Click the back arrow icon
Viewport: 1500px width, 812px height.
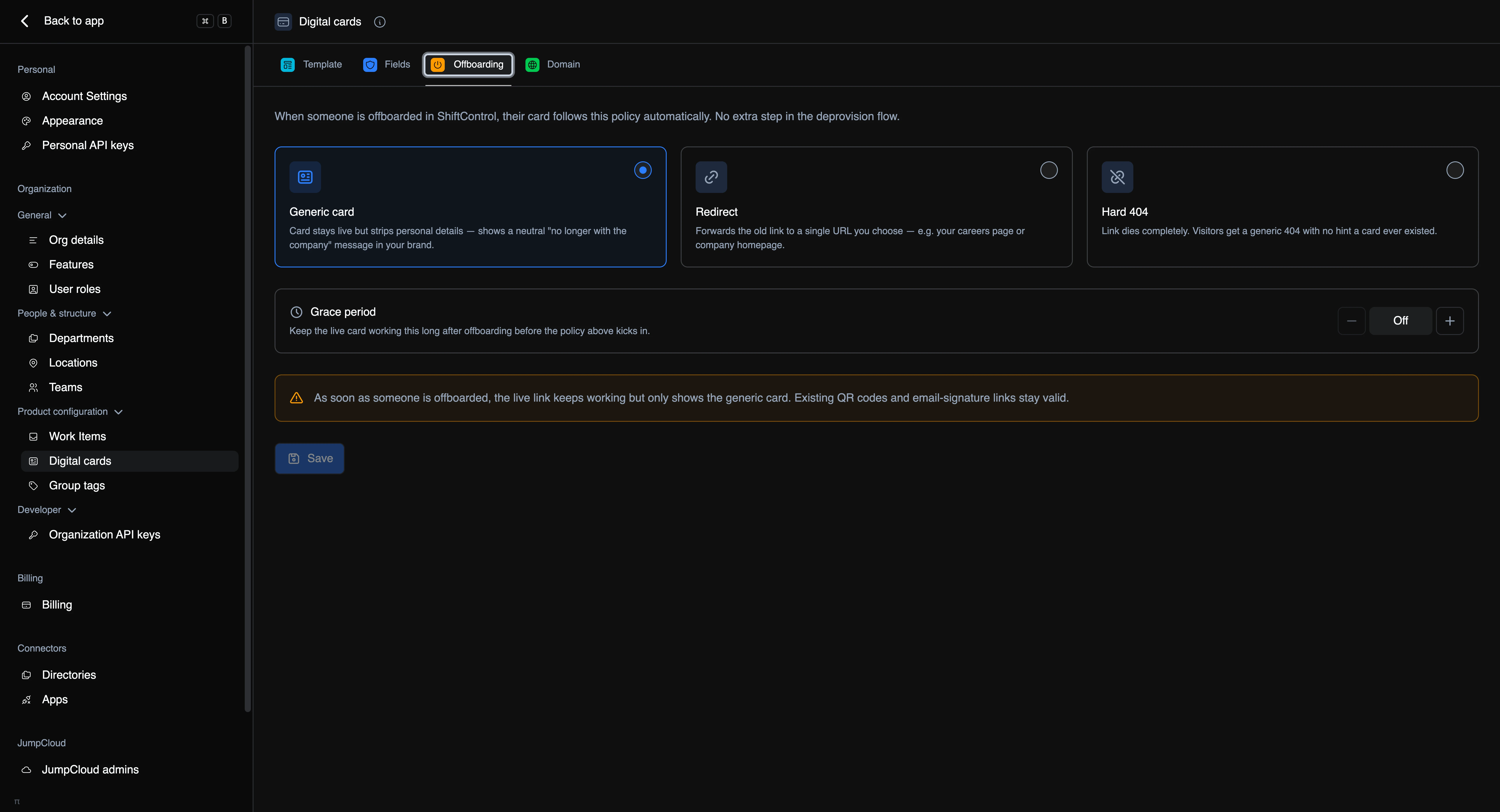pos(25,21)
